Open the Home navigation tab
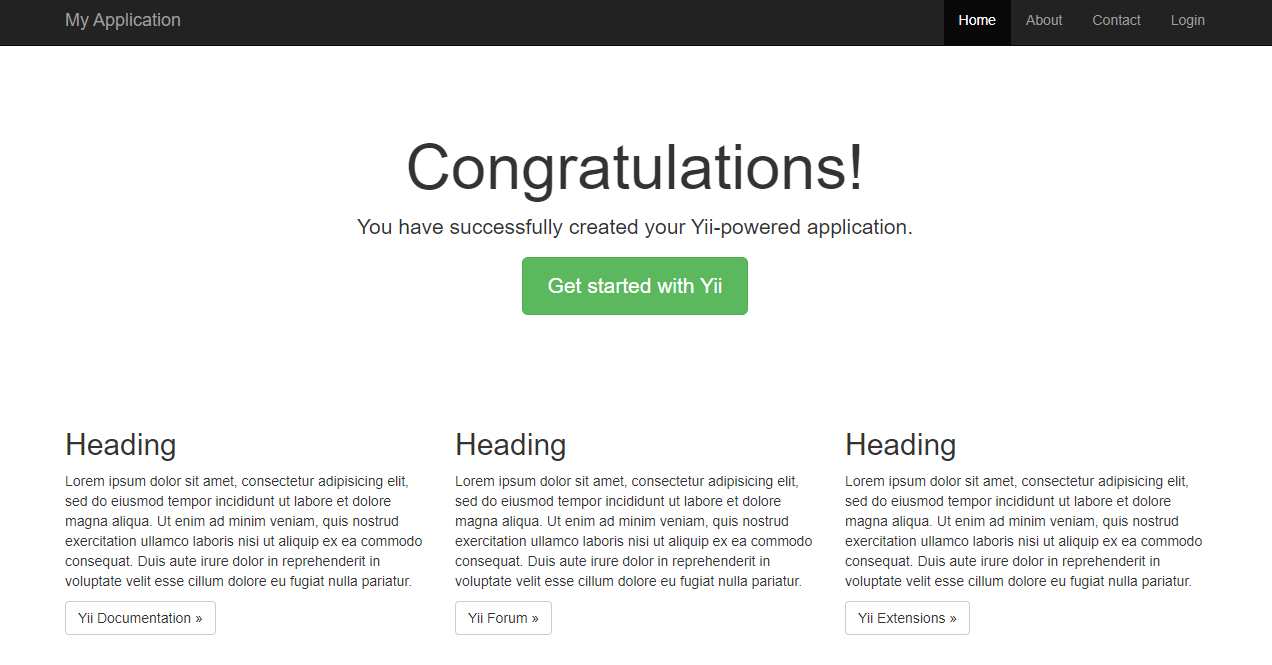Viewport: 1272px width, 665px height. click(x=976, y=20)
